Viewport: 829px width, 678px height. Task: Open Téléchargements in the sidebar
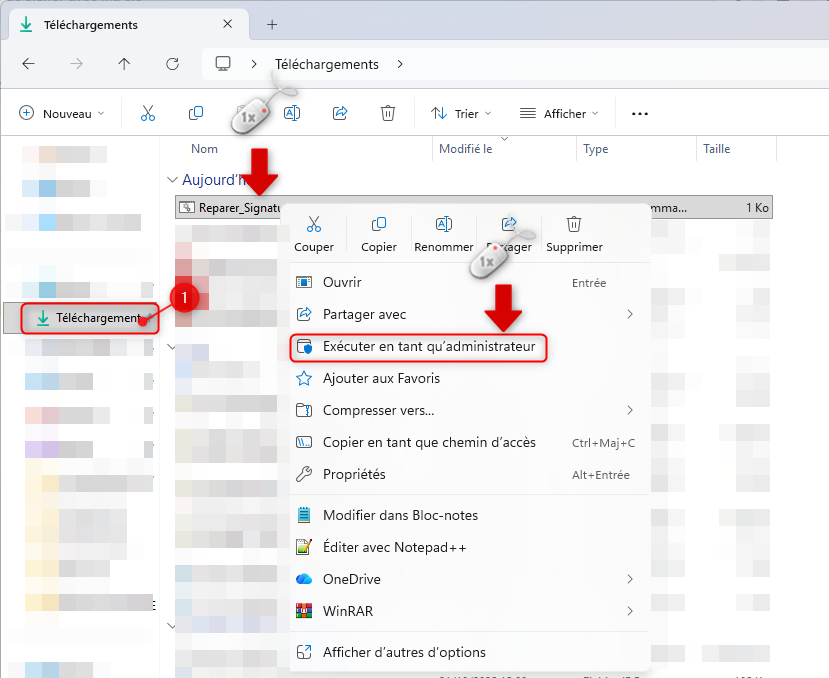click(x=88, y=318)
